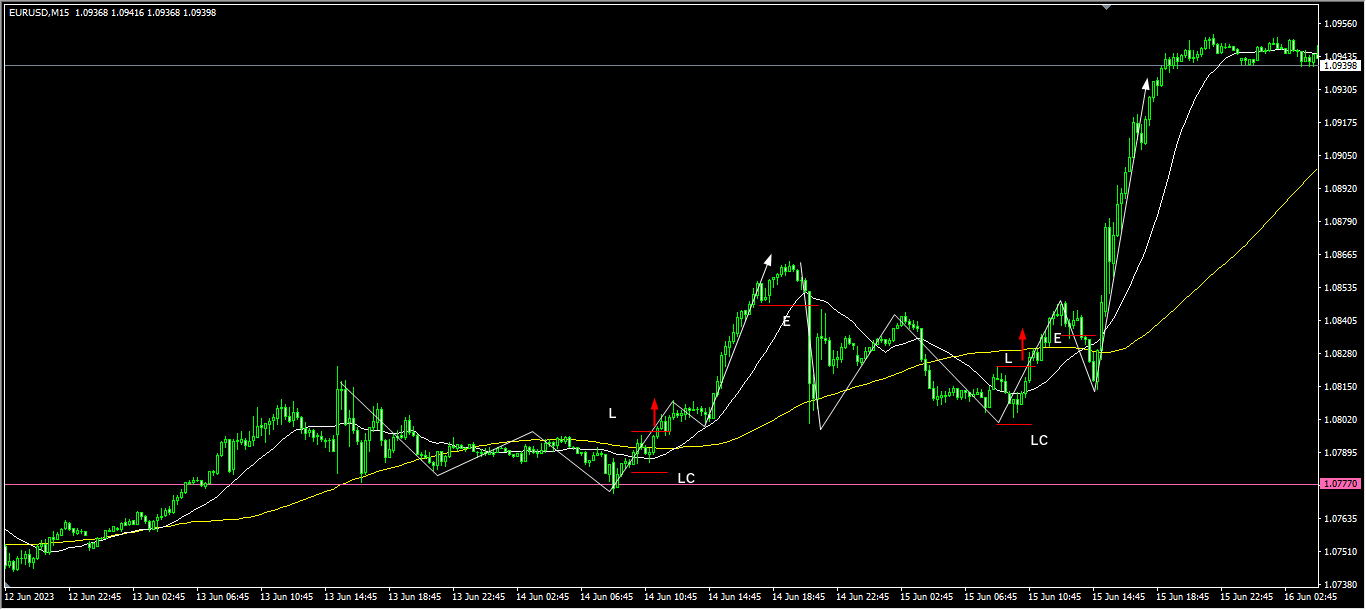Select the red up arrow on 14 Jun

coord(655,412)
